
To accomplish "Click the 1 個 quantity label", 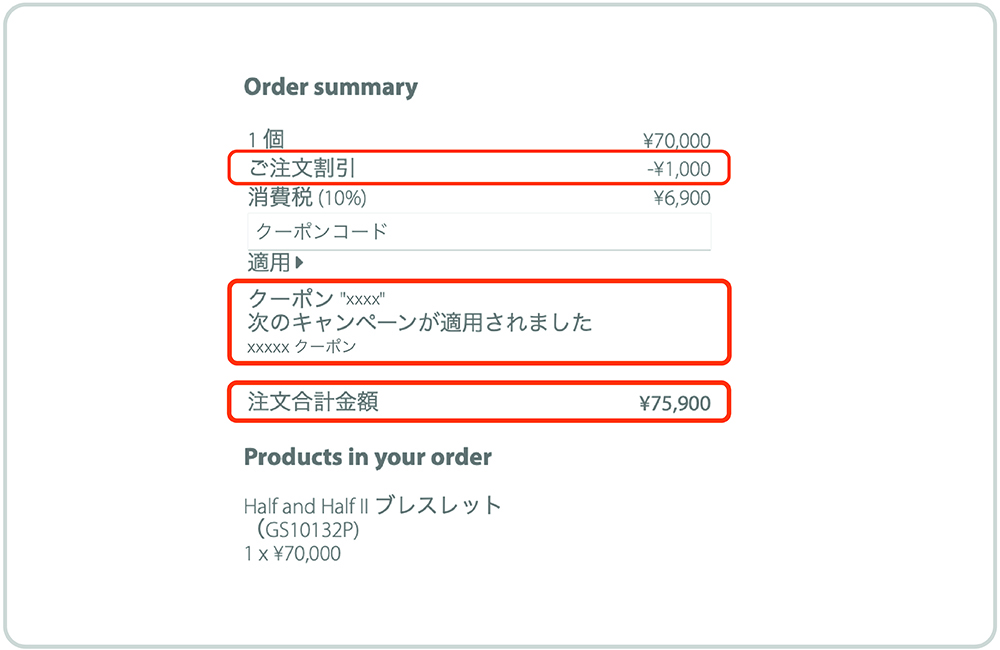I will pos(266,141).
